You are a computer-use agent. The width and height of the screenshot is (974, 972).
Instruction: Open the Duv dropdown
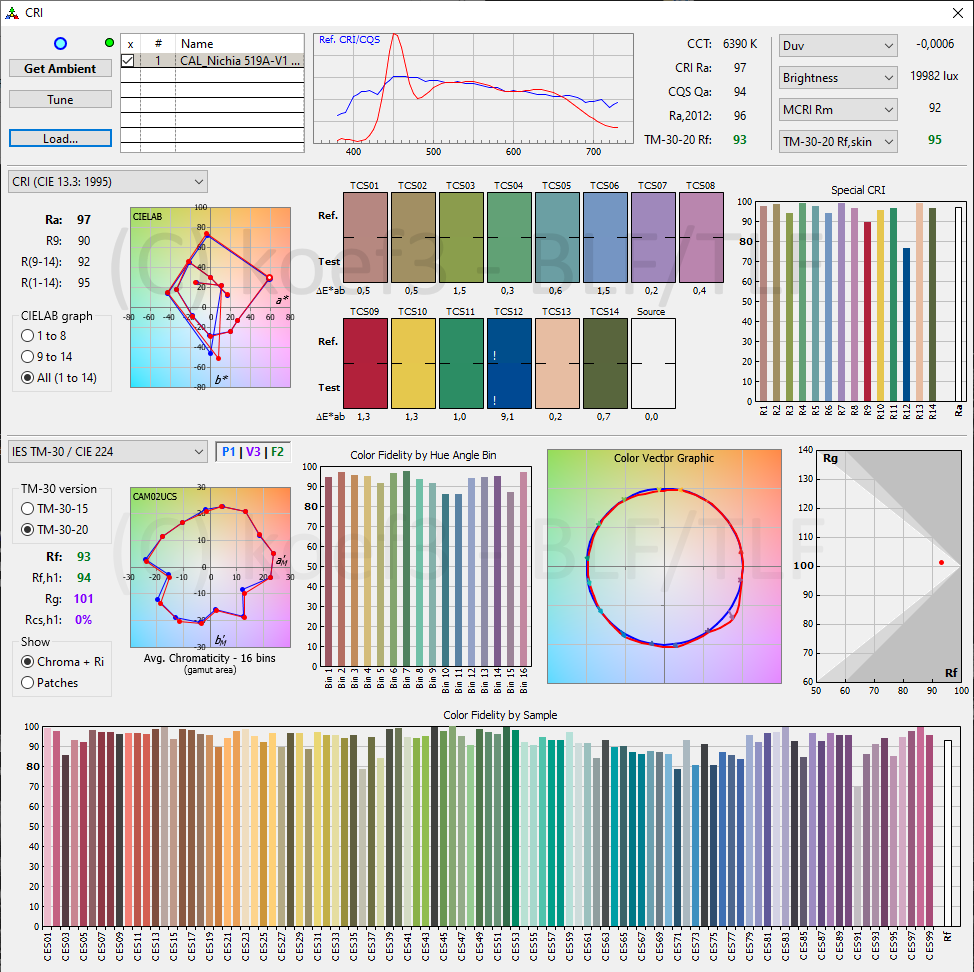[x=837, y=46]
